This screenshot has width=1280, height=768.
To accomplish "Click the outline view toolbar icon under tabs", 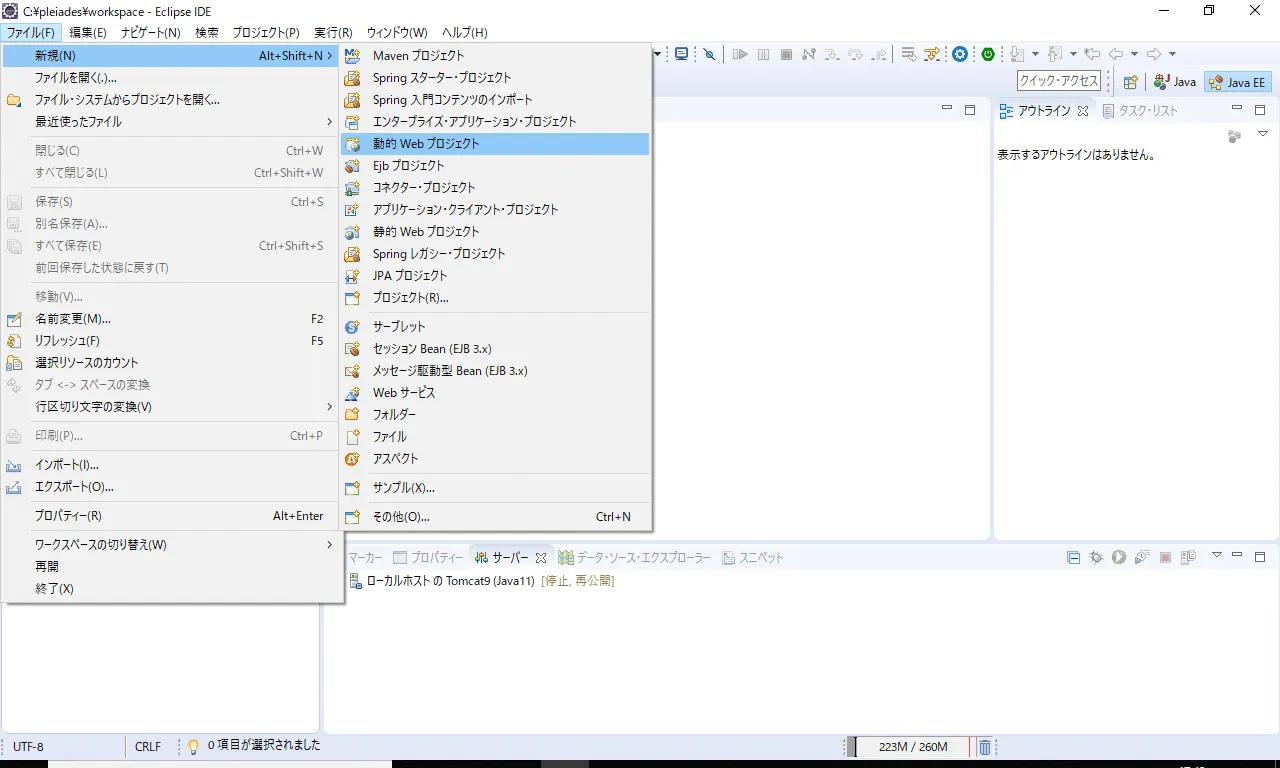I will 1234,136.
